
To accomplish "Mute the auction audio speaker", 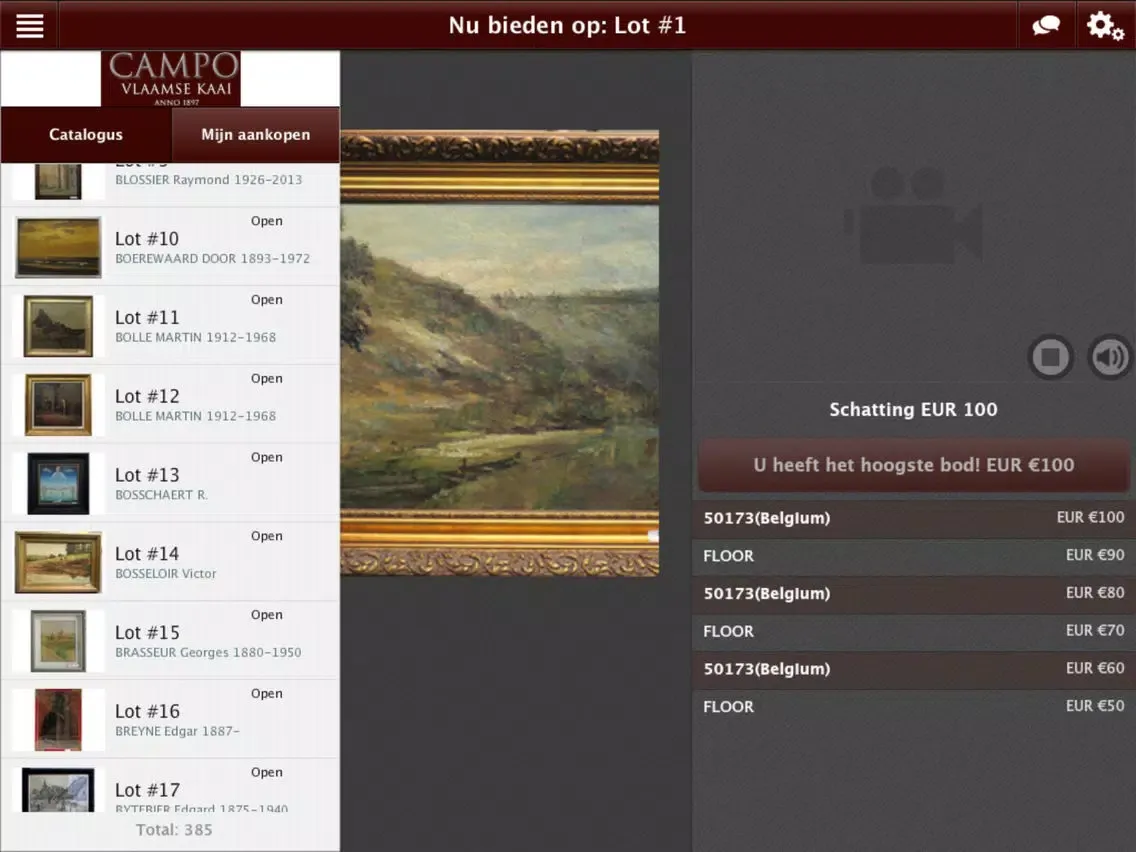I will pyautogui.click(x=1110, y=356).
